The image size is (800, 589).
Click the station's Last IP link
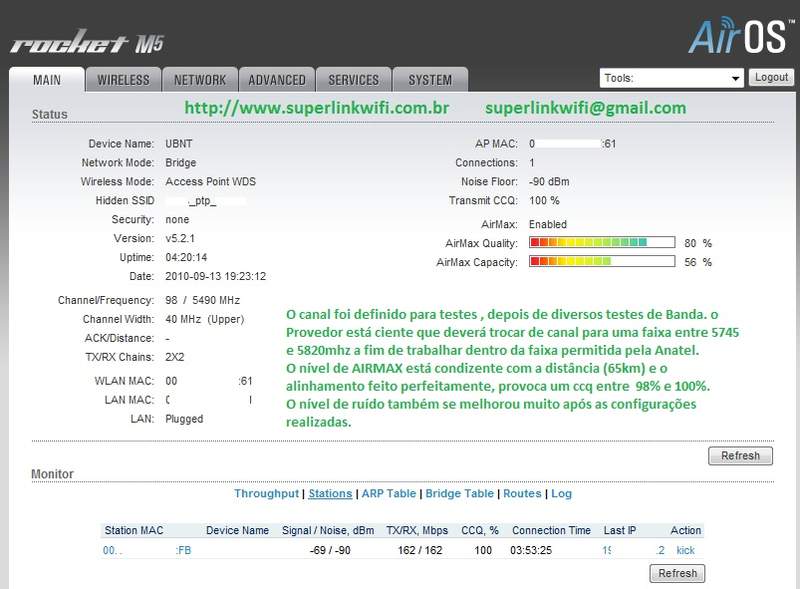pyautogui.click(x=633, y=550)
